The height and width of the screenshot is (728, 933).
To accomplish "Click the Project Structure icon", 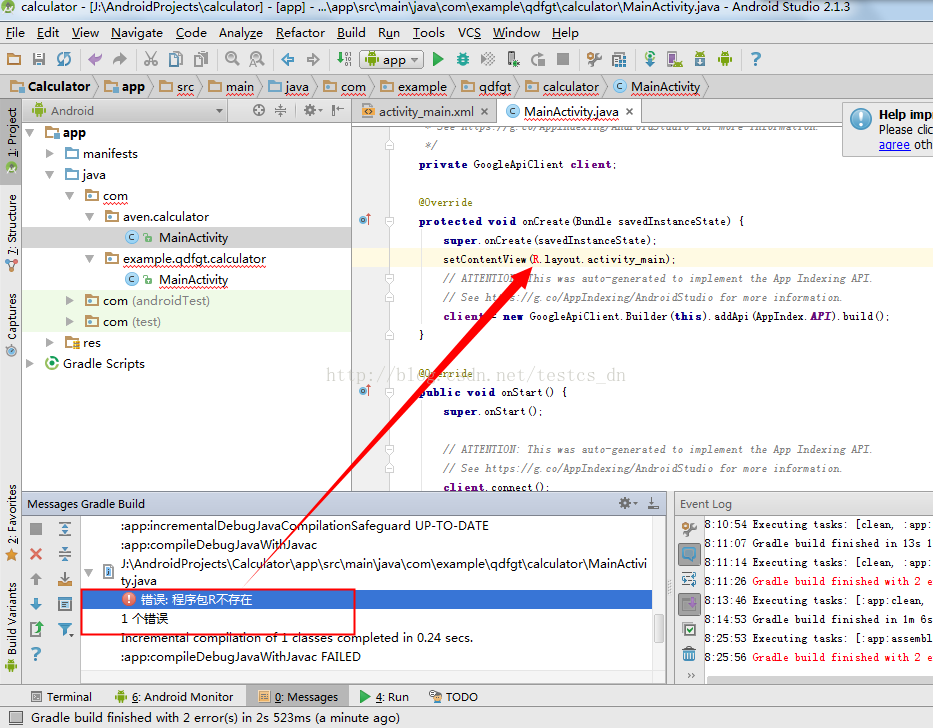I will [619, 59].
